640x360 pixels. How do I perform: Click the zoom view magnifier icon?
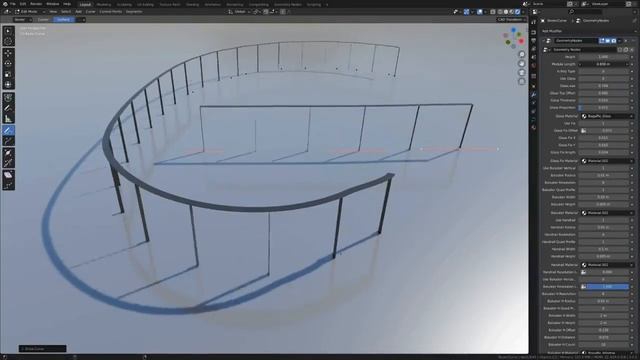click(522, 54)
